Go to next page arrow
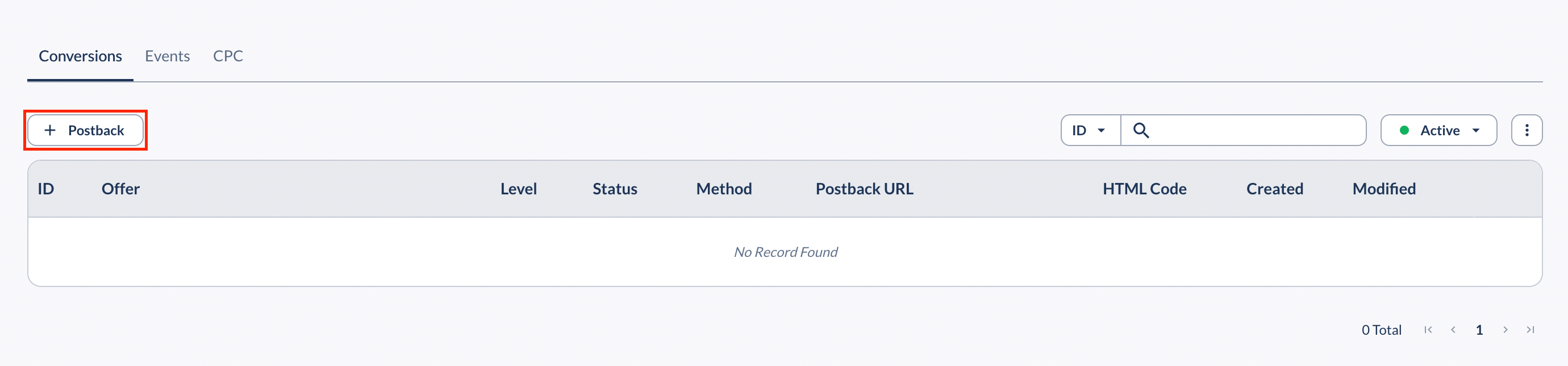 [x=1506, y=330]
